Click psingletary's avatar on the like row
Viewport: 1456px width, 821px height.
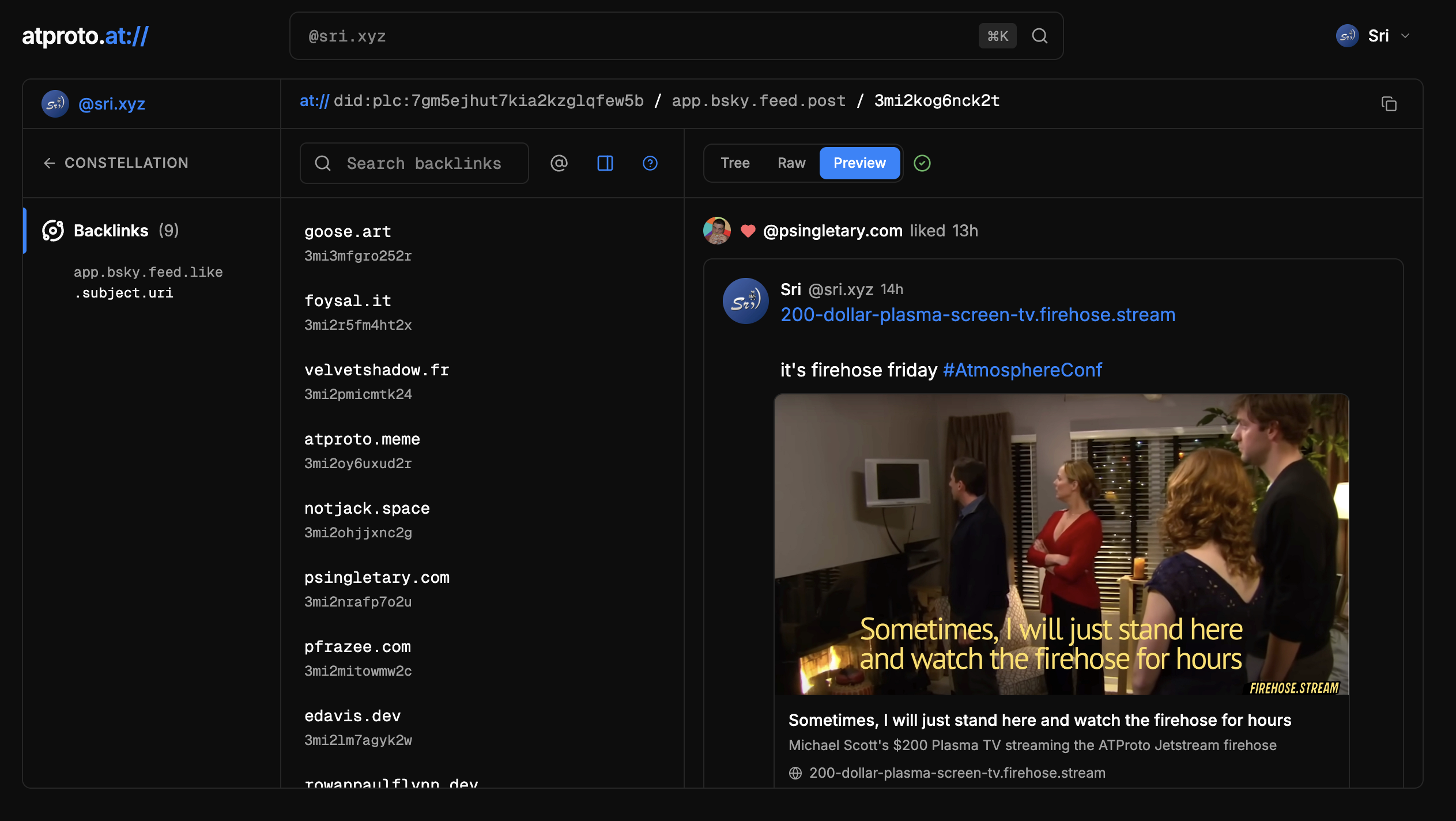[716, 231]
